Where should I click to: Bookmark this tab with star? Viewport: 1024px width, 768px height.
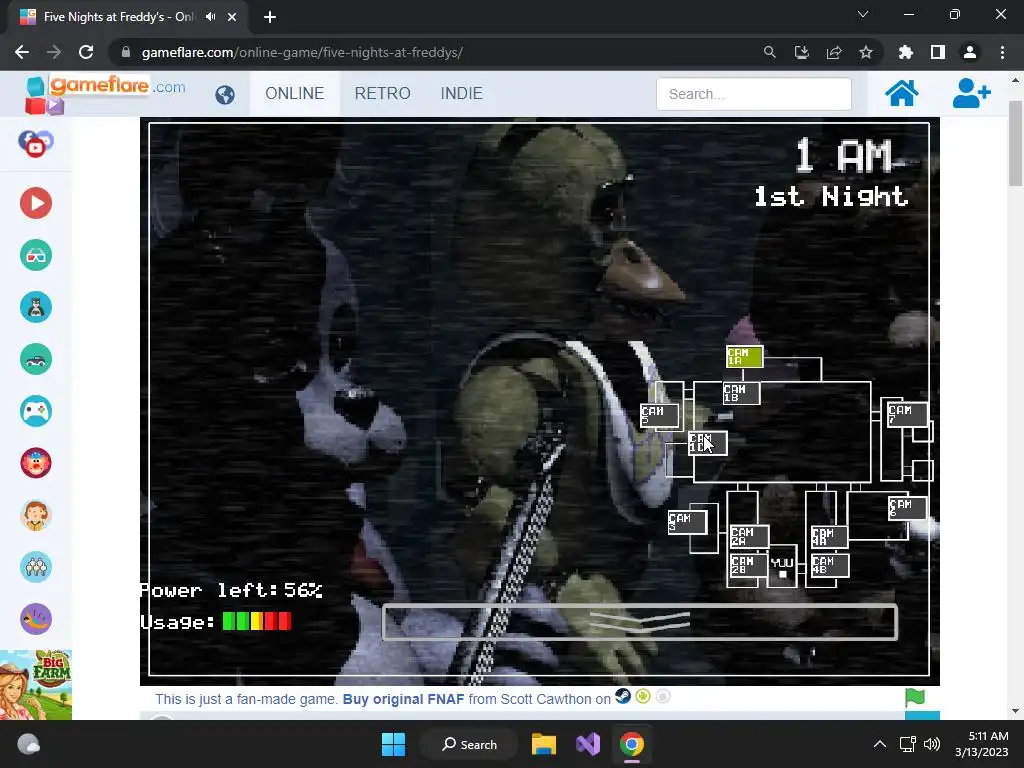(866, 52)
